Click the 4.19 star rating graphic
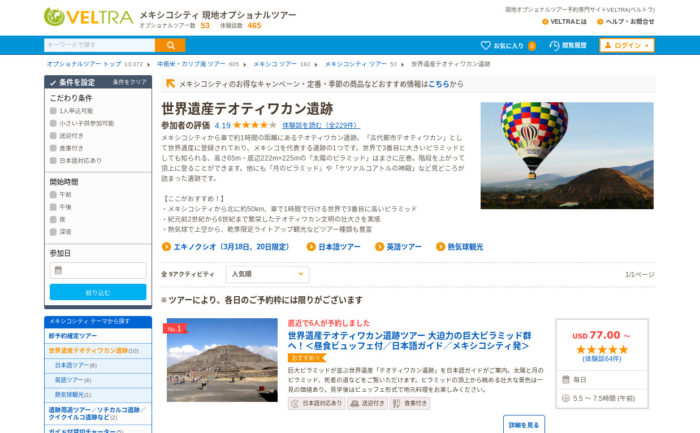The image size is (700, 433). point(254,125)
